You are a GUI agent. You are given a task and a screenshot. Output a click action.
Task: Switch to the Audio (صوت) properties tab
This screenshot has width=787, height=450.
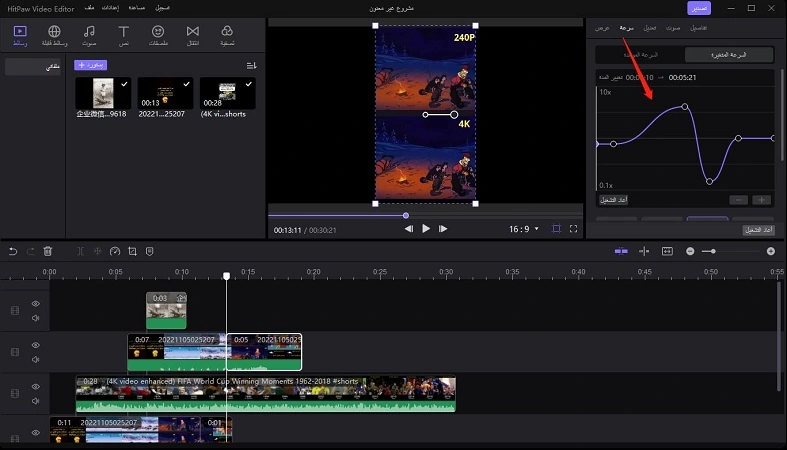point(673,28)
